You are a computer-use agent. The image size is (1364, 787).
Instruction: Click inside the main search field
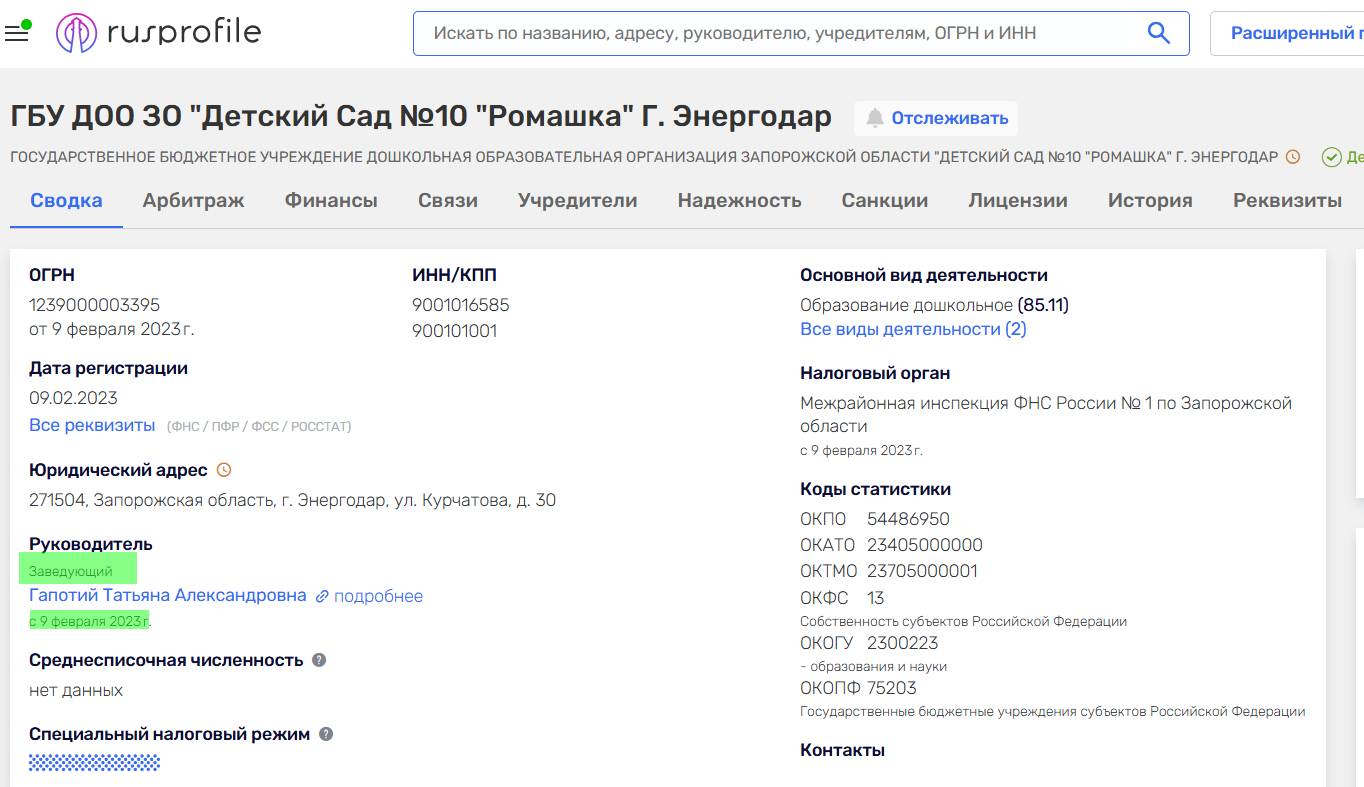[x=750, y=32]
